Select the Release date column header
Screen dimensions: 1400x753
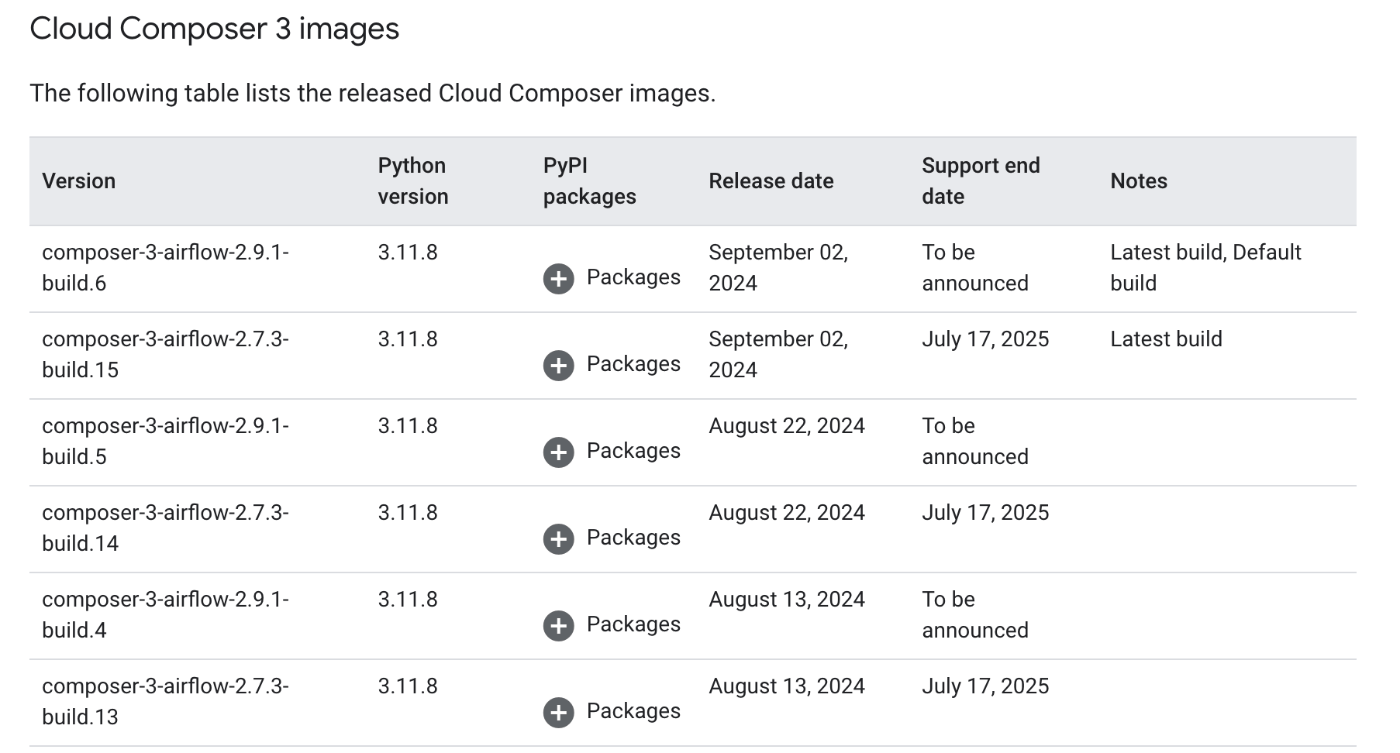click(771, 181)
